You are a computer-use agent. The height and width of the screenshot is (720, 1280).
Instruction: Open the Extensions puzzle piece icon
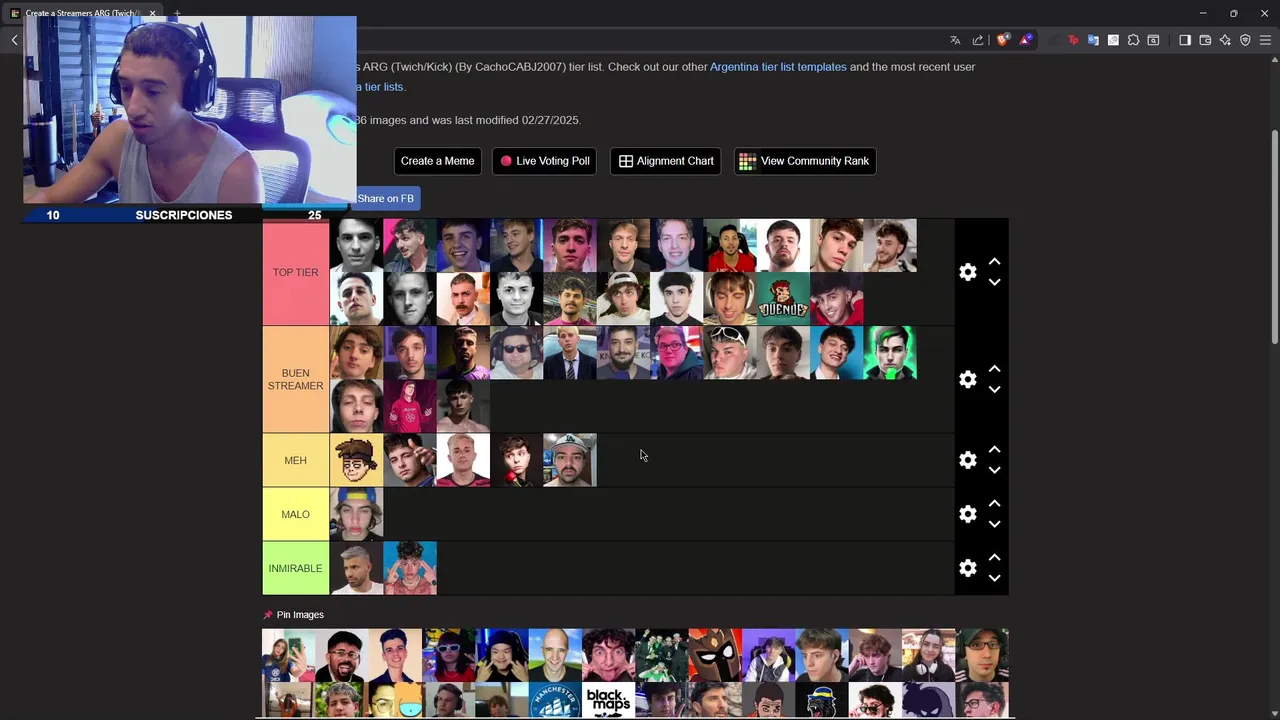coord(1133,40)
